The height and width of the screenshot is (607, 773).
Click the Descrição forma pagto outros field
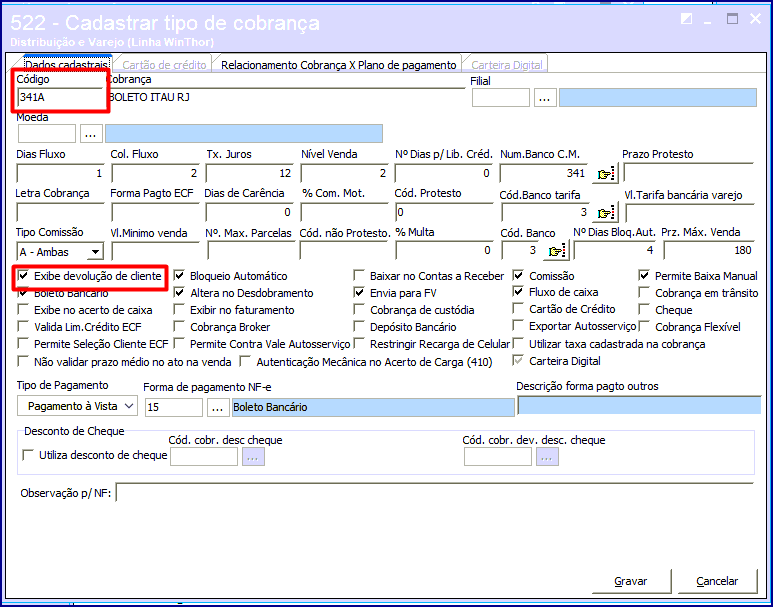click(x=639, y=406)
